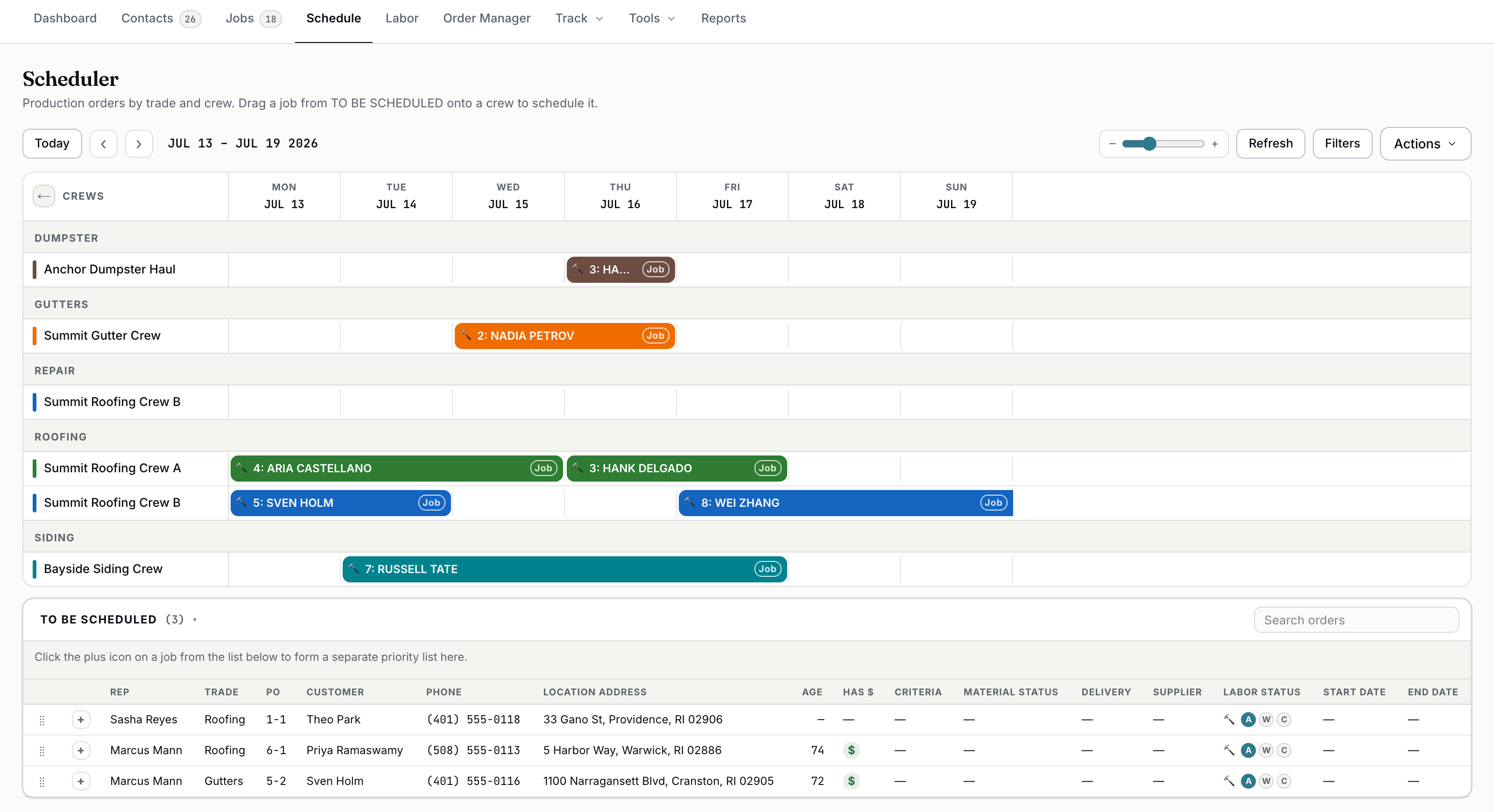Screen dimensions: 1494x812
Task: Go to next week arrow
Action: point(139,144)
